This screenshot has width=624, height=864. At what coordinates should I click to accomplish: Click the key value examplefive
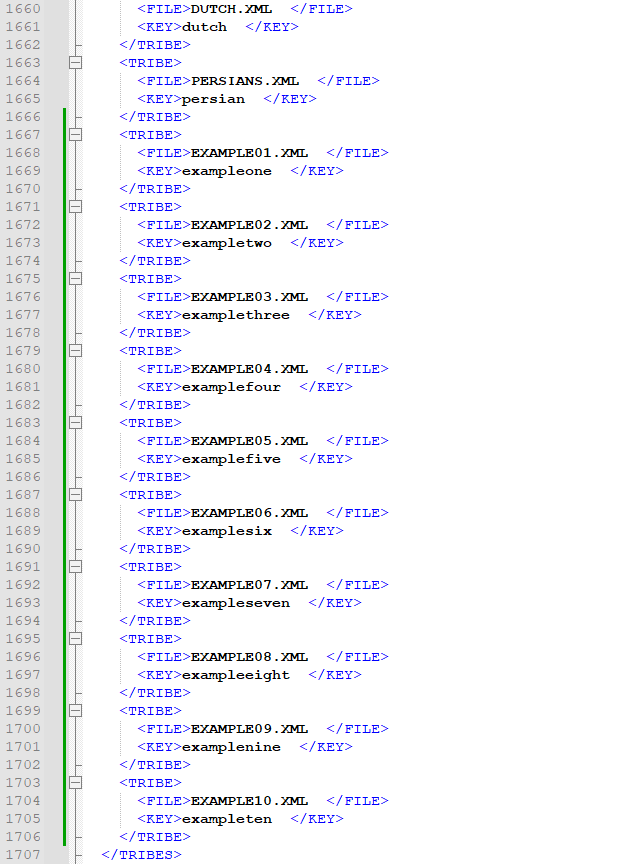232,459
